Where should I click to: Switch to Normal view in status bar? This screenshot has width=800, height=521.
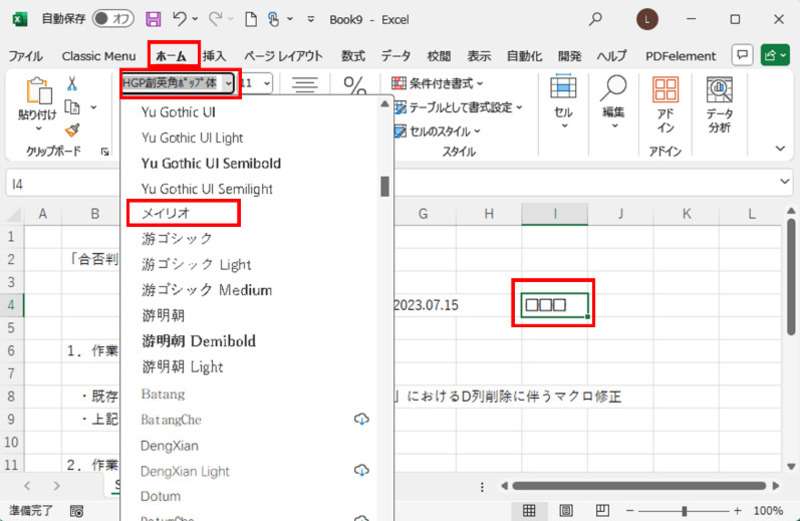(529, 511)
